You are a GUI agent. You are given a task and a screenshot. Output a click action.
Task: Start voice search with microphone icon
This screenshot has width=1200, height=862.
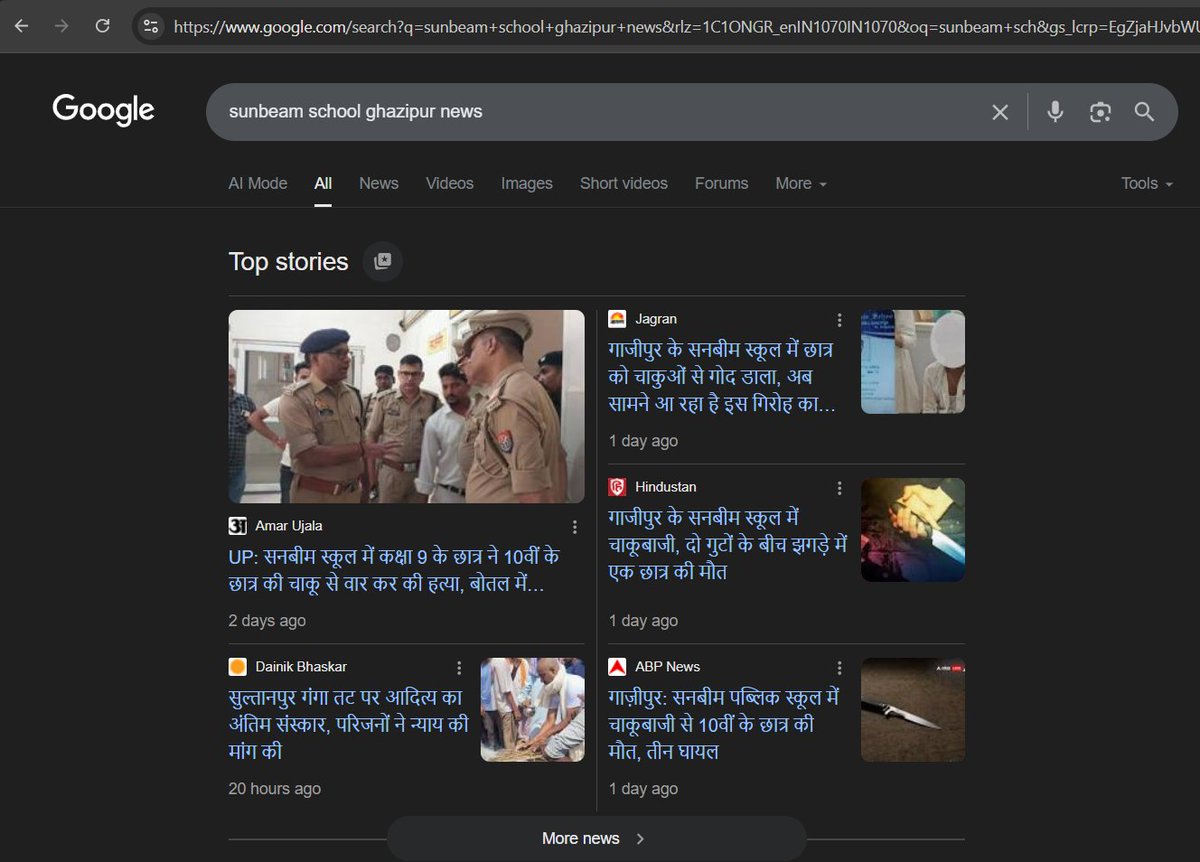(x=1055, y=112)
